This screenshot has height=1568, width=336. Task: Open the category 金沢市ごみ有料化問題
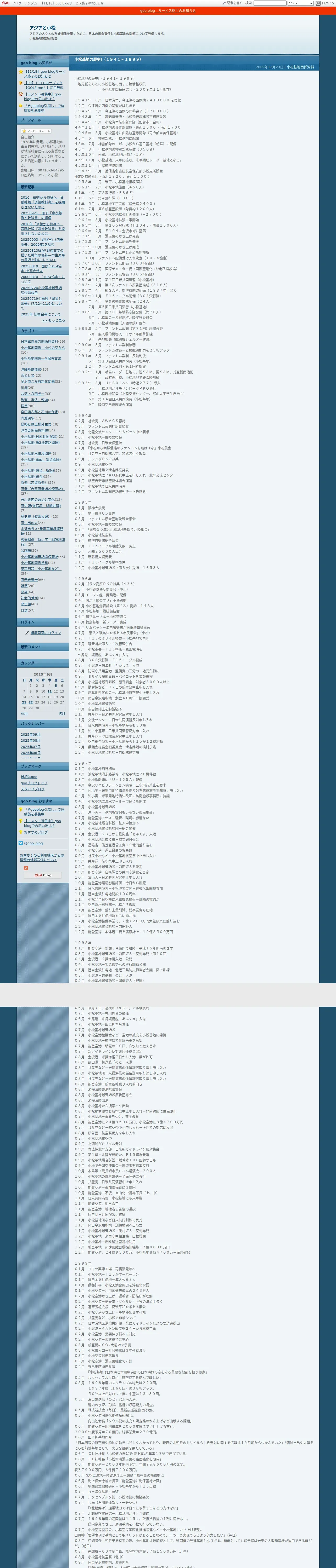pyautogui.click(x=38, y=381)
